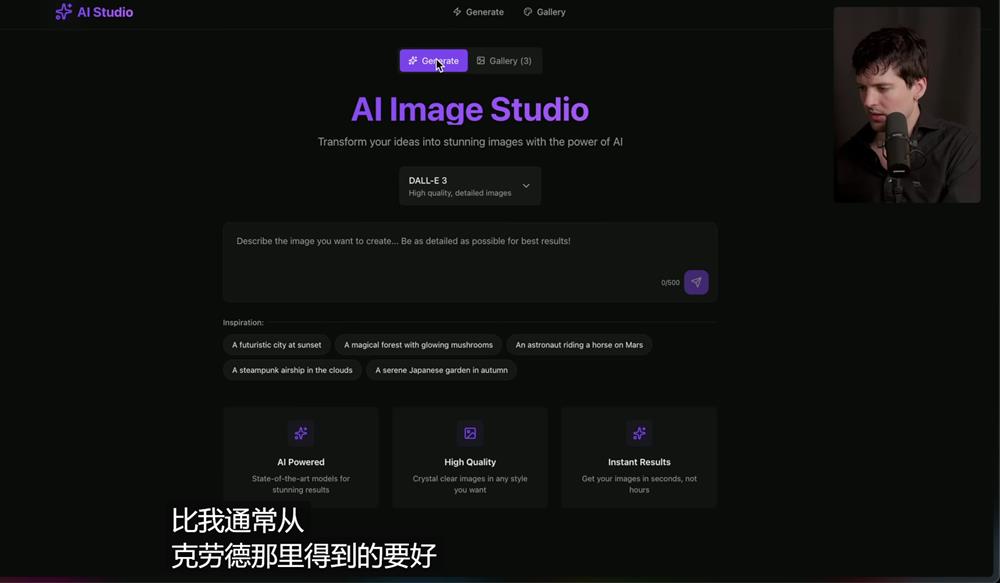
Task: Choose the astronaut riding a horse prompt
Action: pyautogui.click(x=580, y=344)
